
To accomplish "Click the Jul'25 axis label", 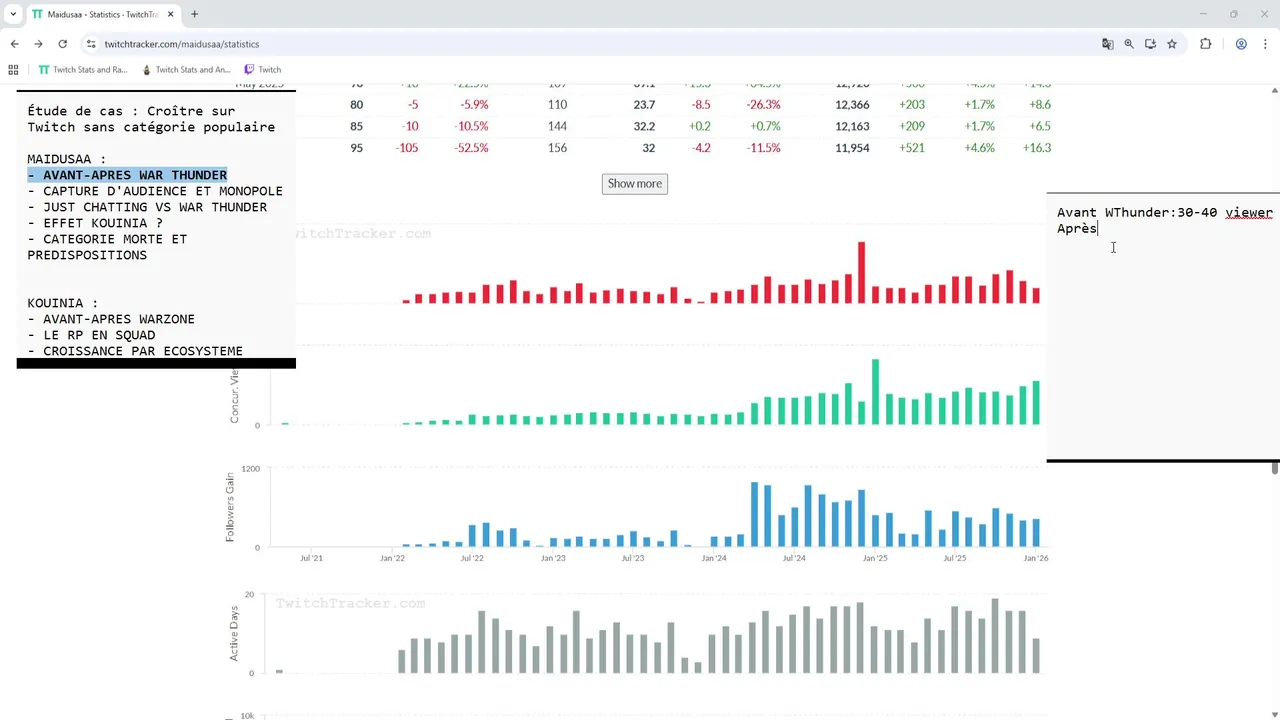I will pyautogui.click(x=955, y=558).
